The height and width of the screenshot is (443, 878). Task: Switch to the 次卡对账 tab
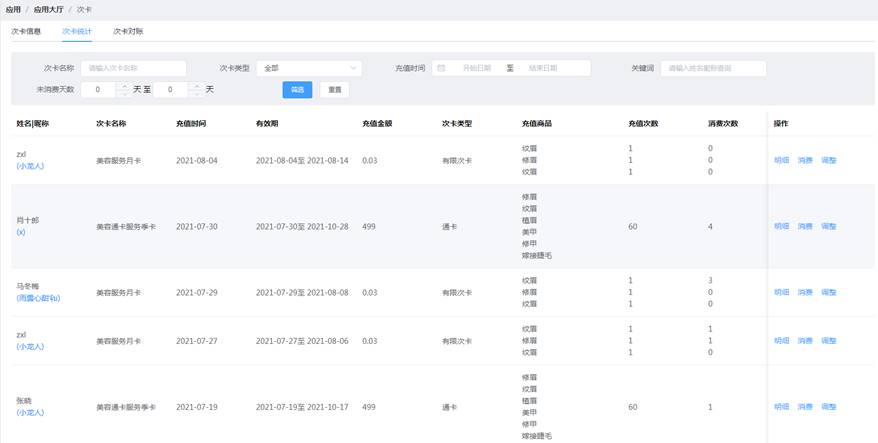coord(128,31)
